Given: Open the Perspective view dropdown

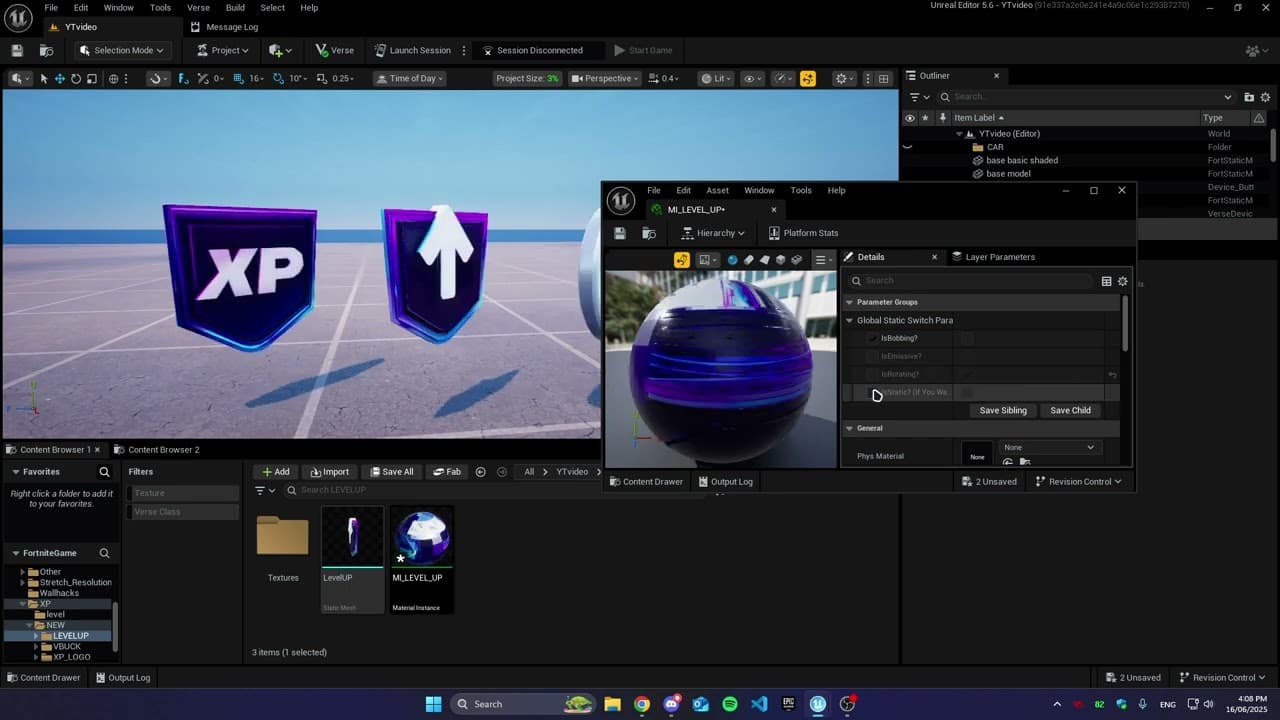Looking at the screenshot, I should click(x=604, y=78).
